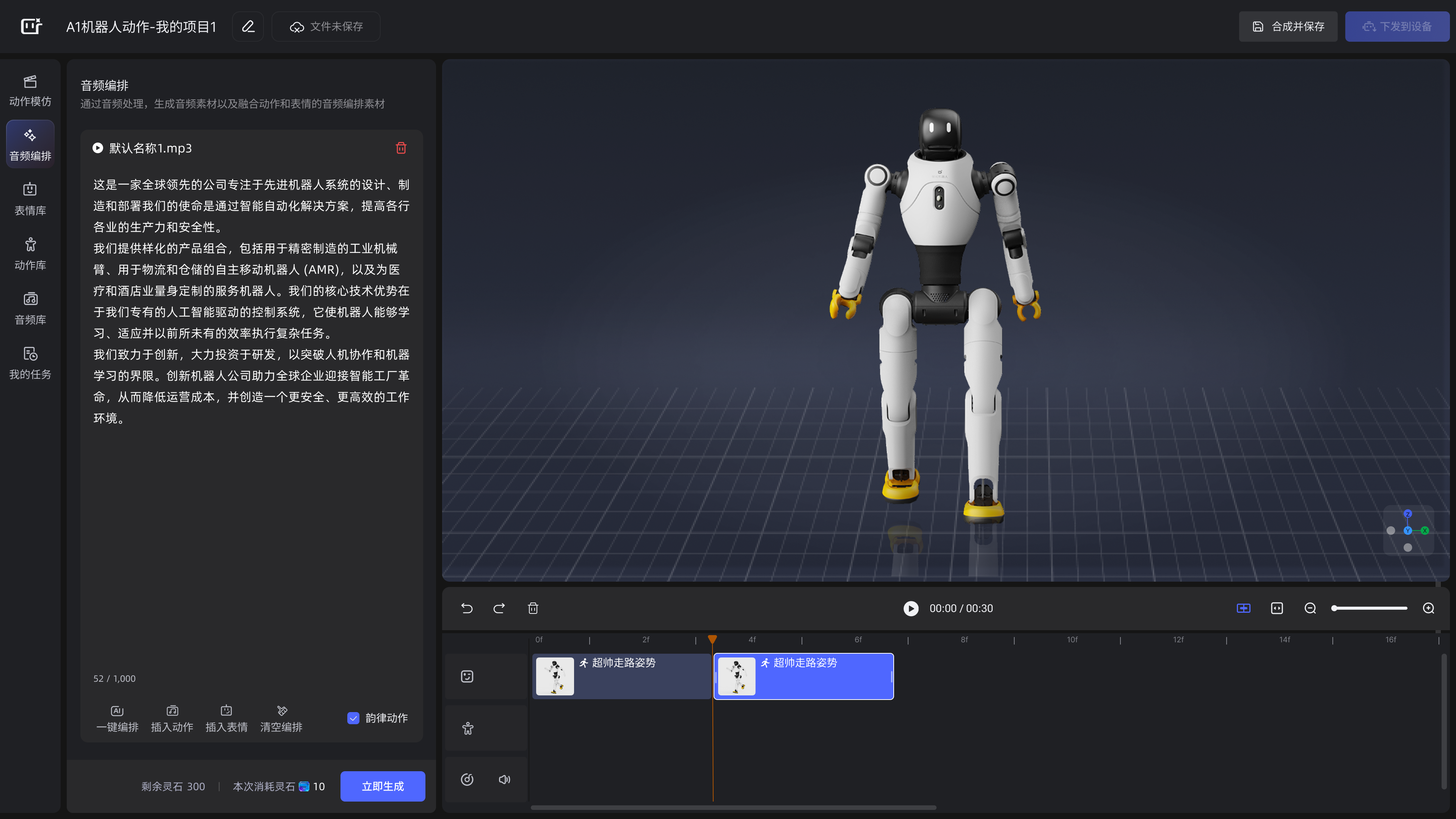The width and height of the screenshot is (1456, 819).
Task: Click the pencil edit icon beside project name
Action: (248, 27)
